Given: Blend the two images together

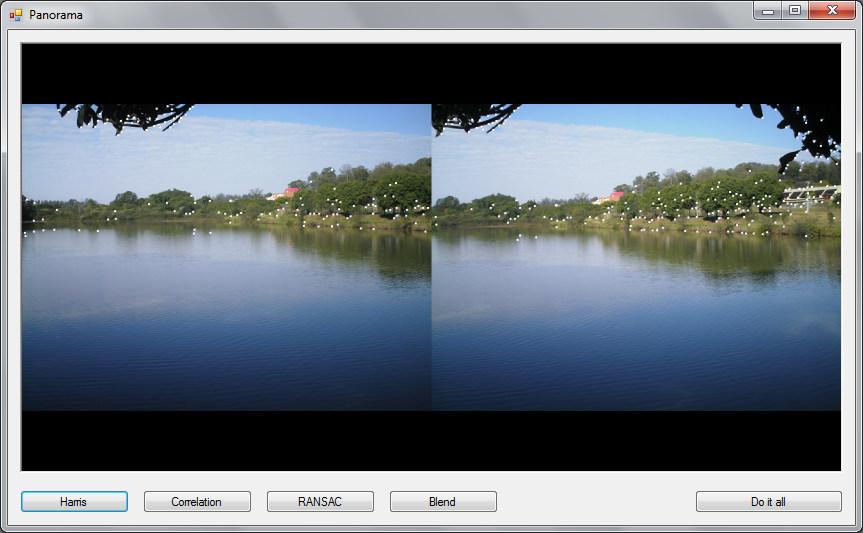Looking at the screenshot, I should point(443,502).
